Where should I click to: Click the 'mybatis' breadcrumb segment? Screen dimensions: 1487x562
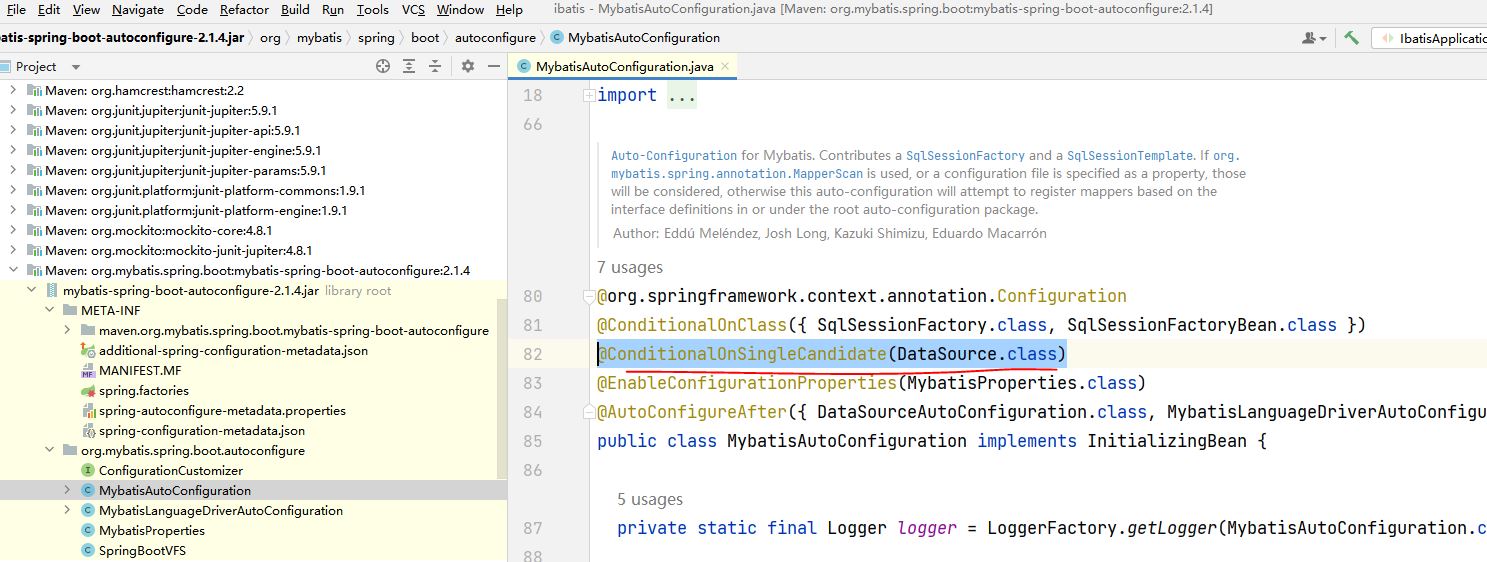coord(318,38)
